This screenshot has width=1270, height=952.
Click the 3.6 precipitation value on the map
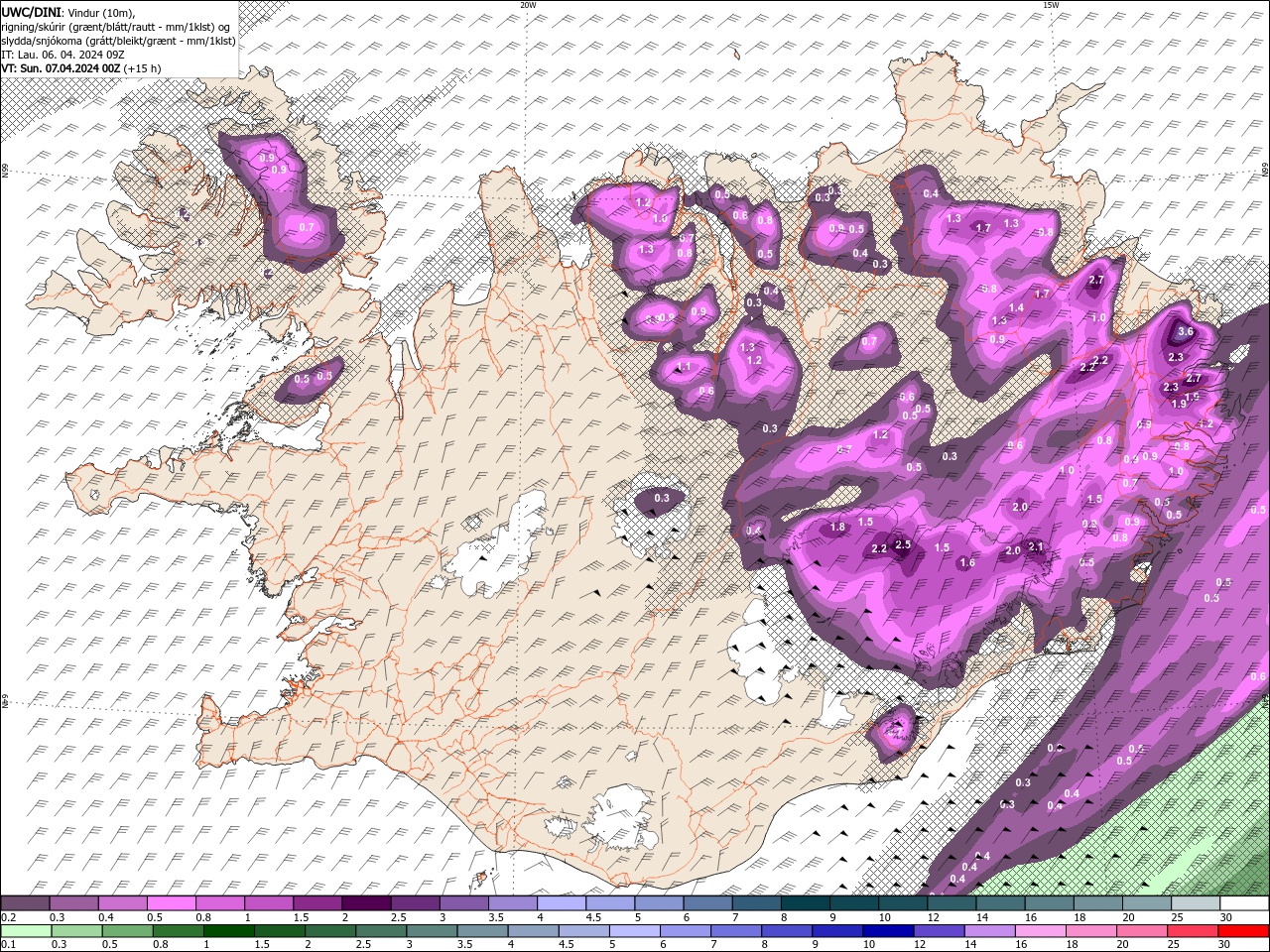point(1185,332)
